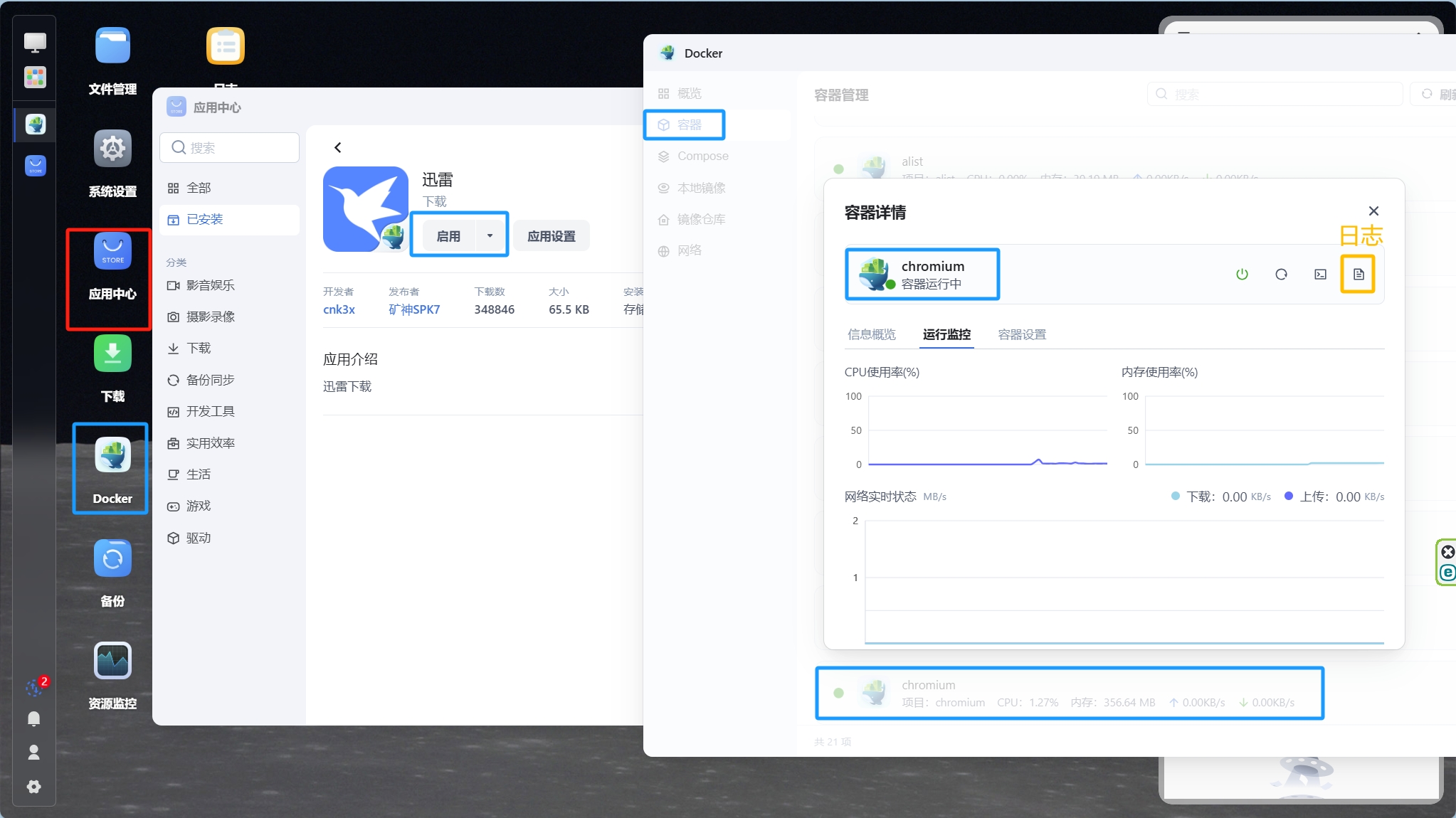Select 影音娱乐 category
Viewport: 1456px width, 818px height.
pos(229,285)
